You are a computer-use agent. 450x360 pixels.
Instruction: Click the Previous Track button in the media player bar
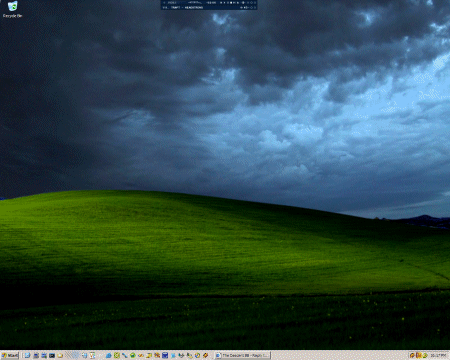pyautogui.click(x=221, y=3)
